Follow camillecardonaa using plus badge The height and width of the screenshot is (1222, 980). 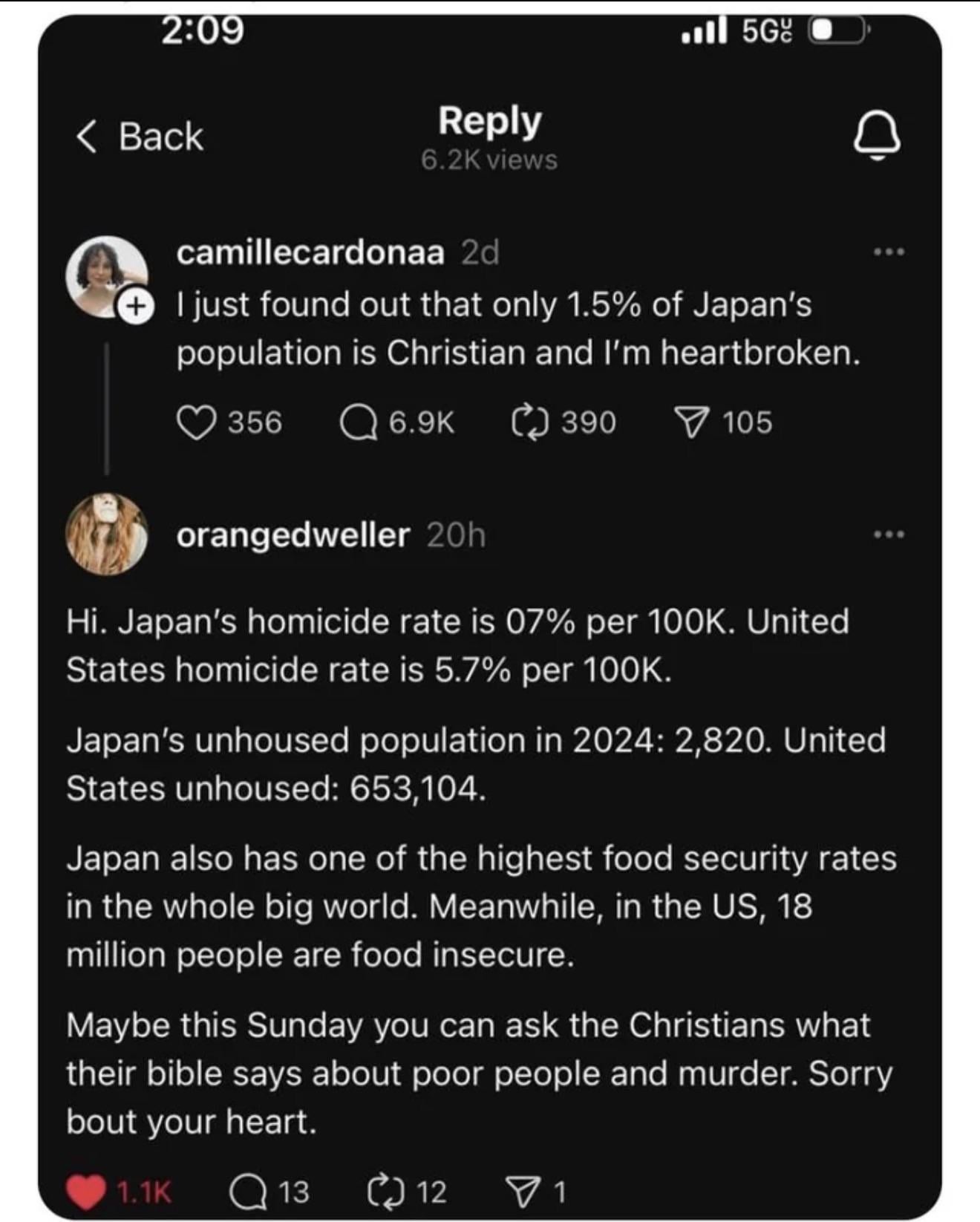coord(135,307)
